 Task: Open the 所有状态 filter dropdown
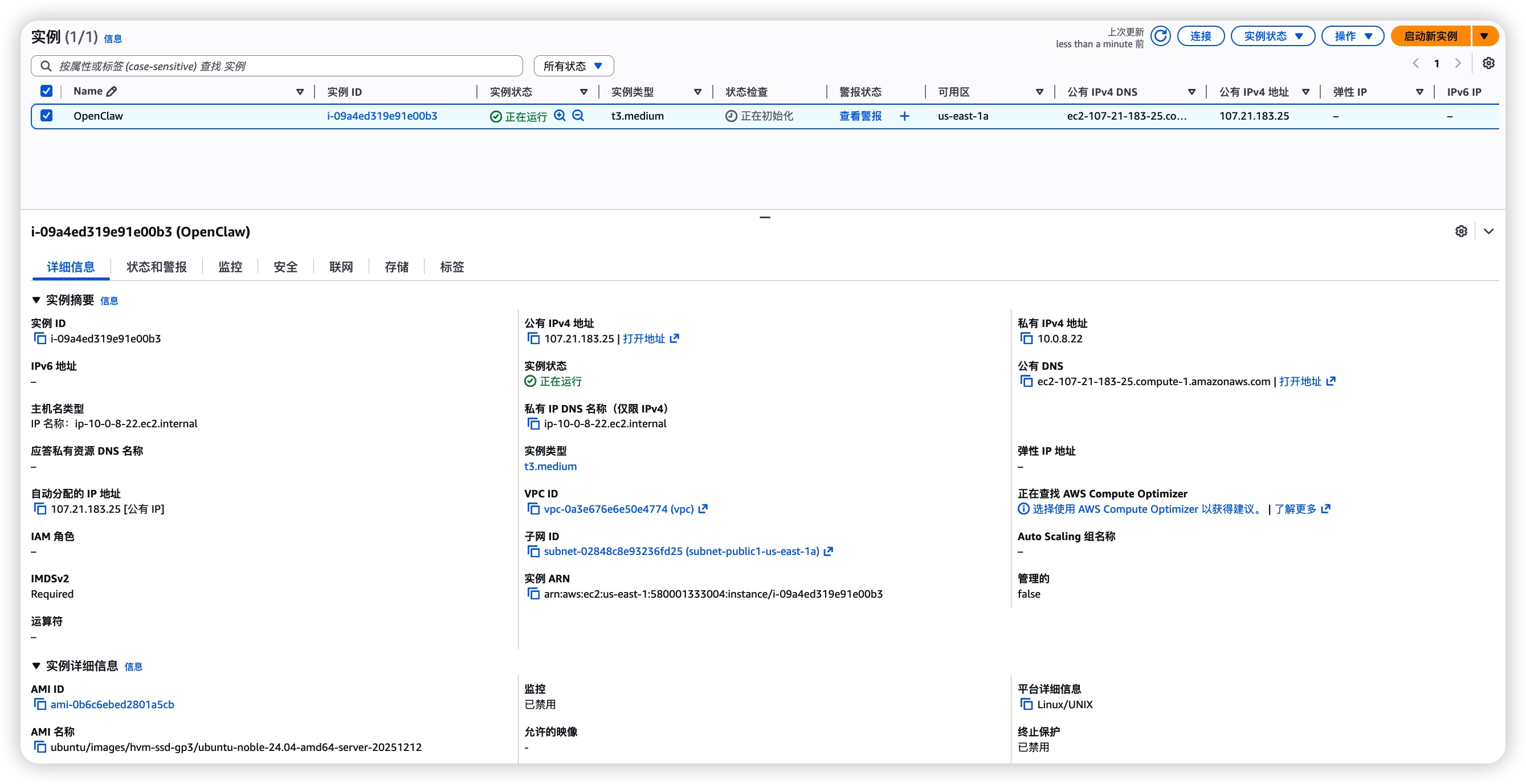click(x=573, y=66)
